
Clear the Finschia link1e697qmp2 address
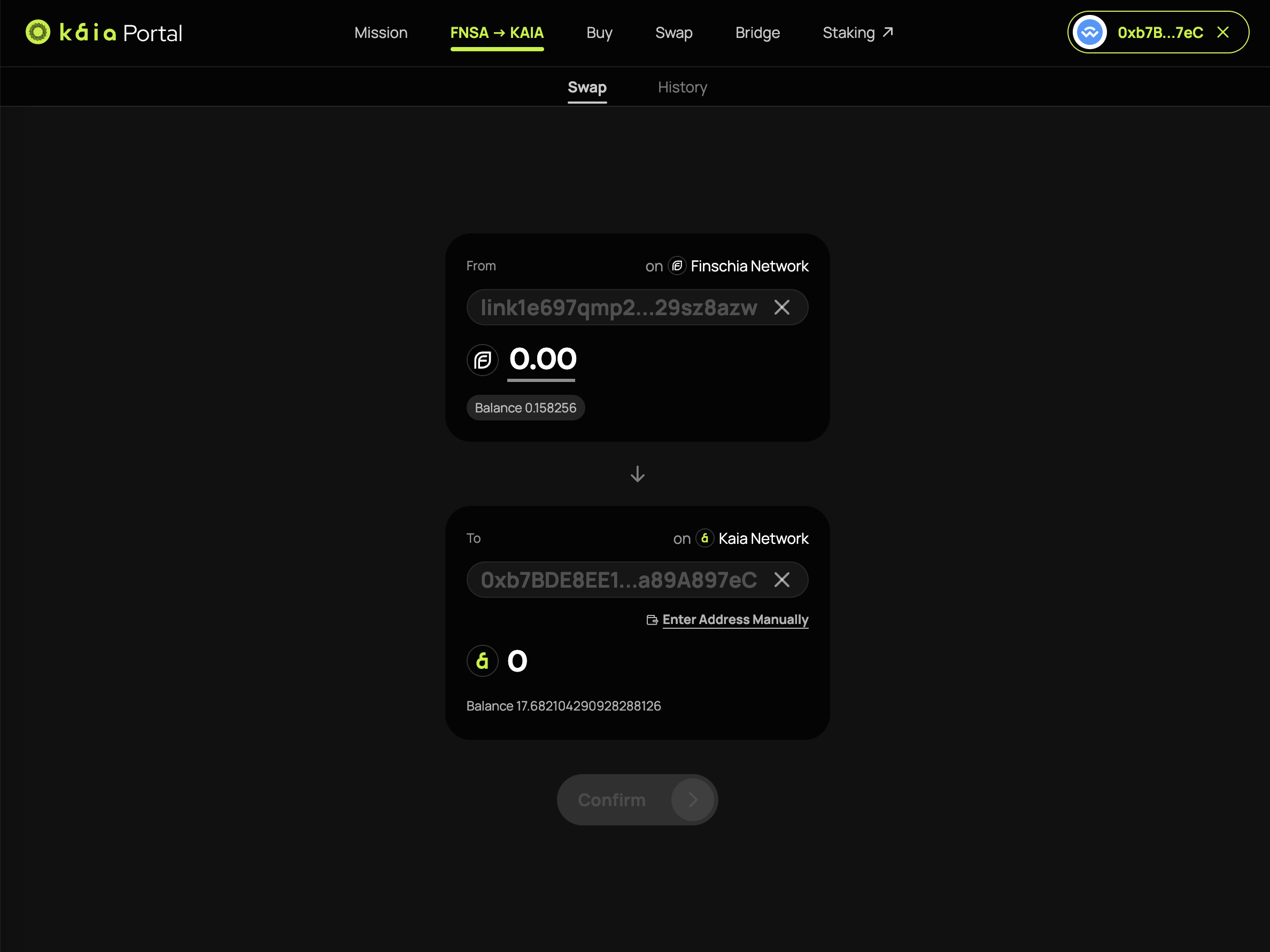781,308
